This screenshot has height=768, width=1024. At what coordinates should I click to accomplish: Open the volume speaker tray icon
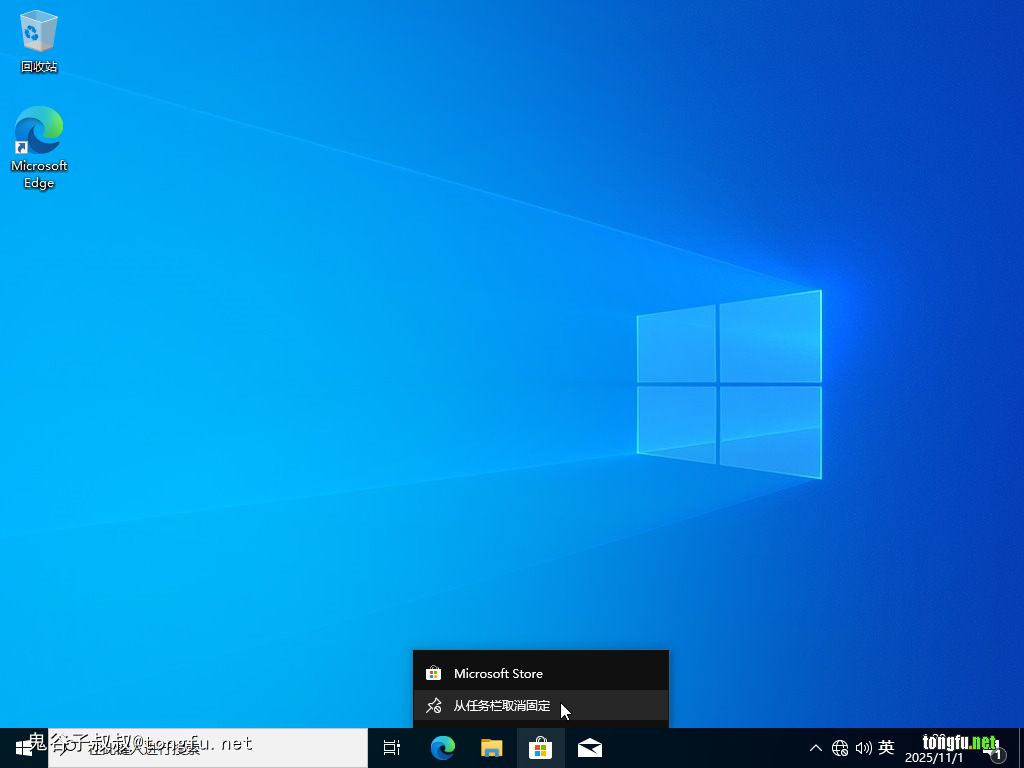[863, 747]
